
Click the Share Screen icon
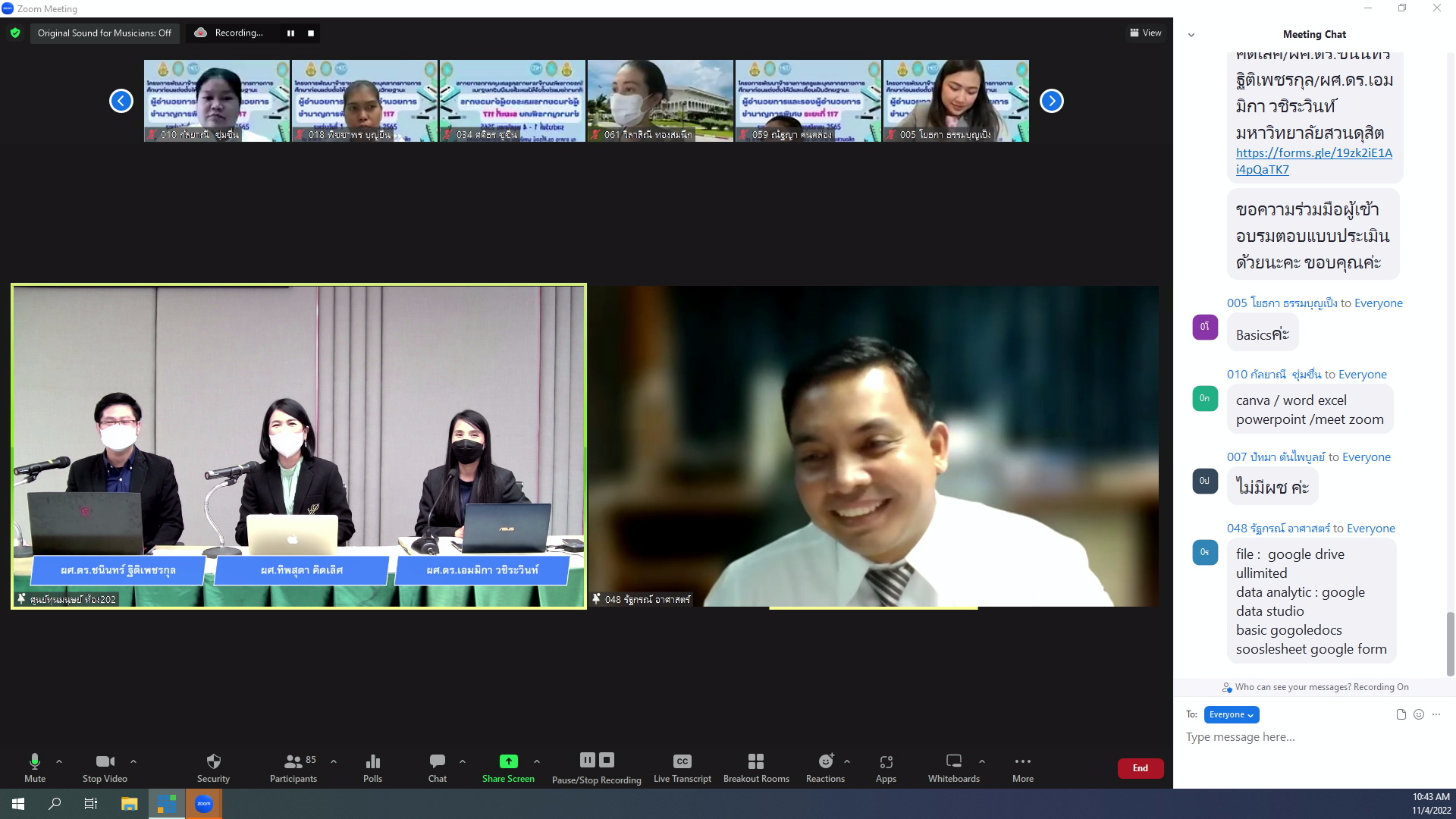(508, 761)
